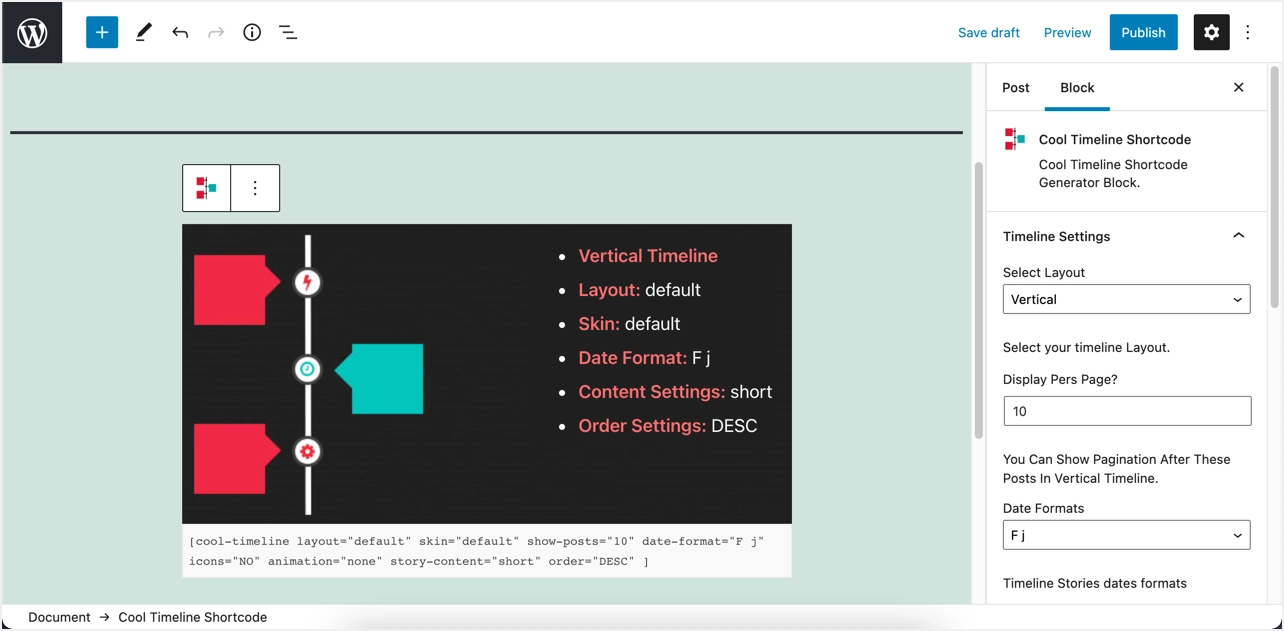Click the 'Date Format: F j' line
Screen dimensions: 1284x631
point(644,358)
